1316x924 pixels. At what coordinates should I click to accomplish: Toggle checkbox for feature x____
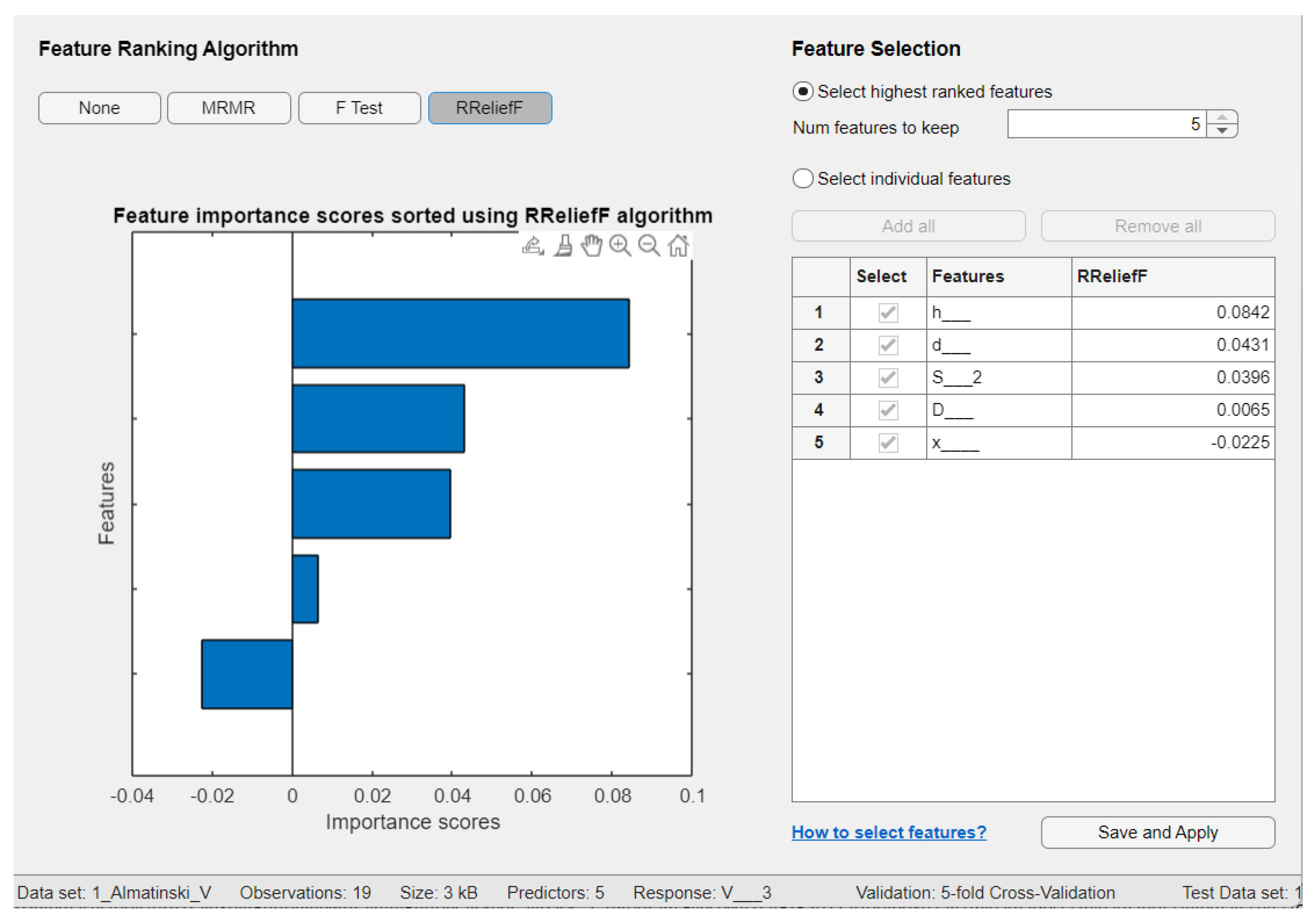(x=888, y=443)
